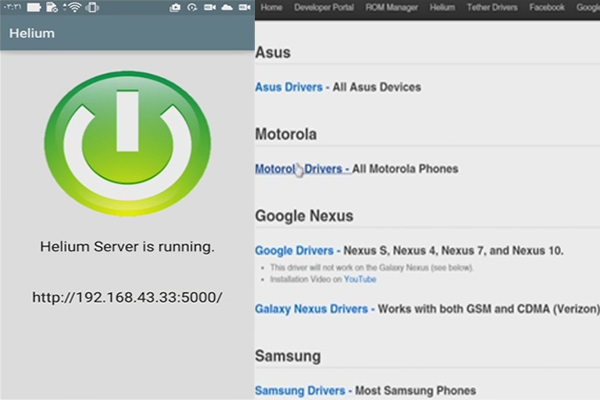
Task: Tap the Wi-Fi signal icon
Action: [73, 7]
